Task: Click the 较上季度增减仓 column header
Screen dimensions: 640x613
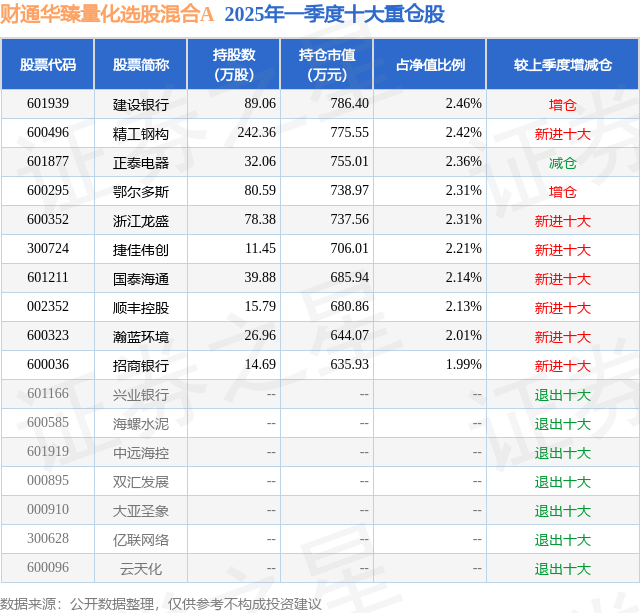Action: tap(562, 64)
